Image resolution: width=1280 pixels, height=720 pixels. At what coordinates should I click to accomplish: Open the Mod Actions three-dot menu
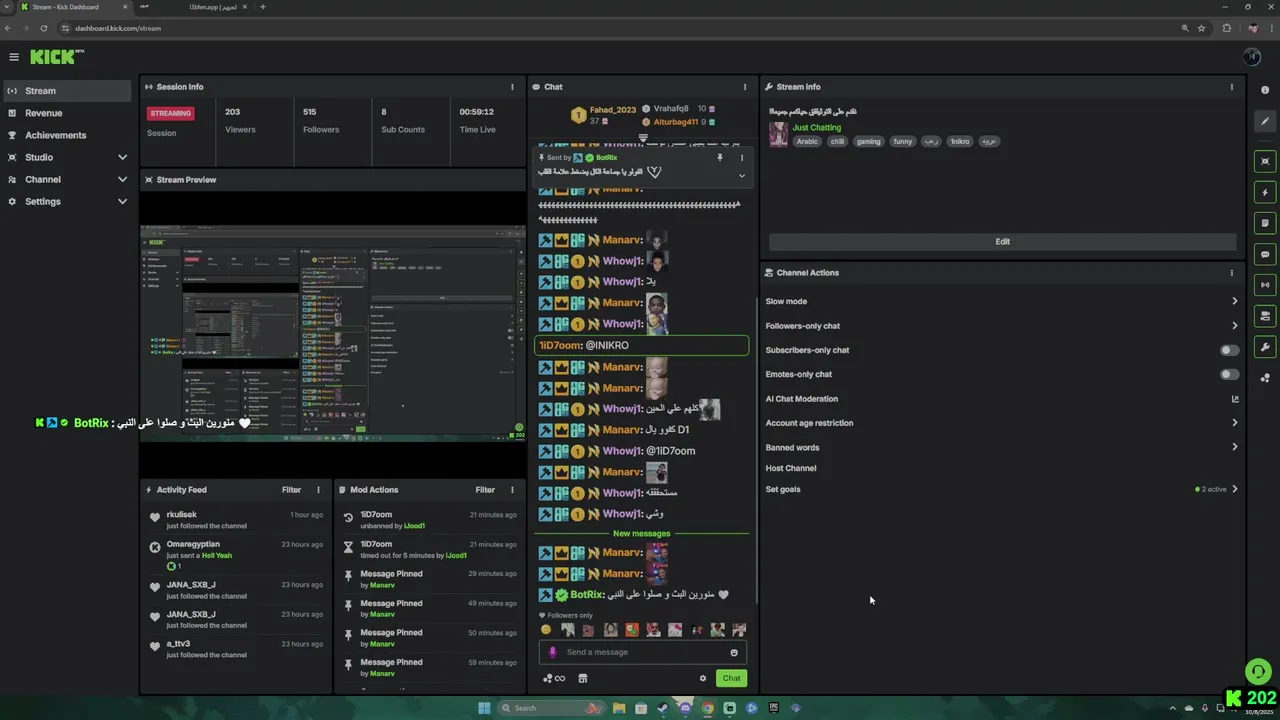512,490
